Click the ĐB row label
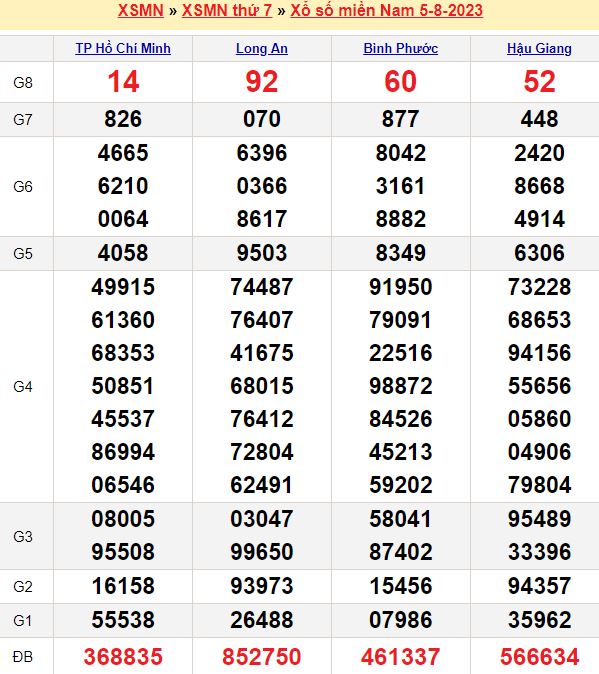 (23, 657)
